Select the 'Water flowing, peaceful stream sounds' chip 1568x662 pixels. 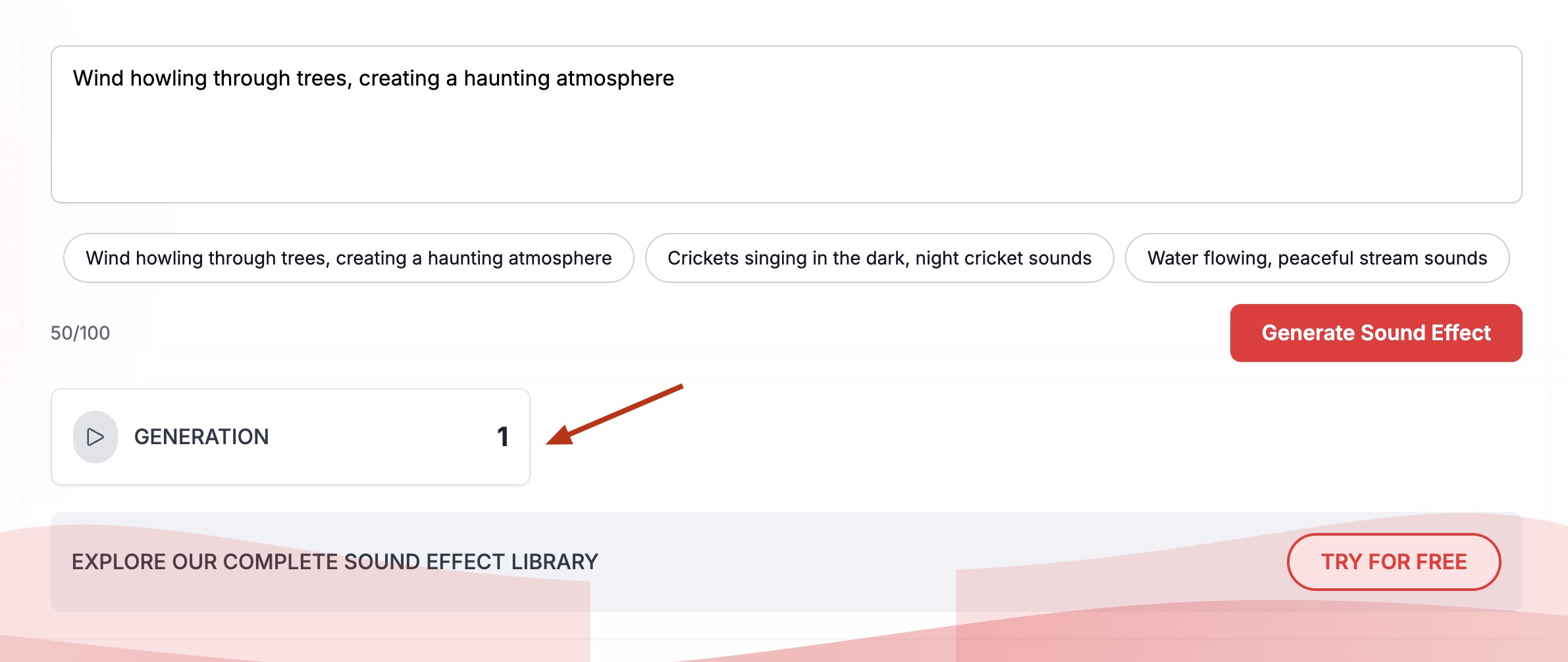tap(1317, 258)
